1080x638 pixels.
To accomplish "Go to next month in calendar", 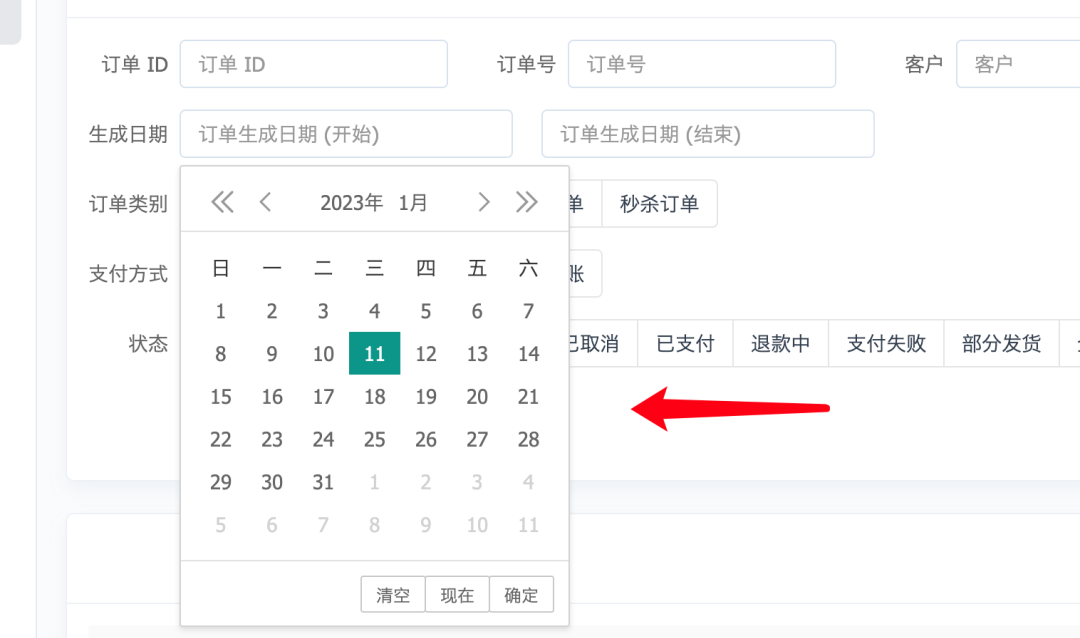I will point(484,203).
